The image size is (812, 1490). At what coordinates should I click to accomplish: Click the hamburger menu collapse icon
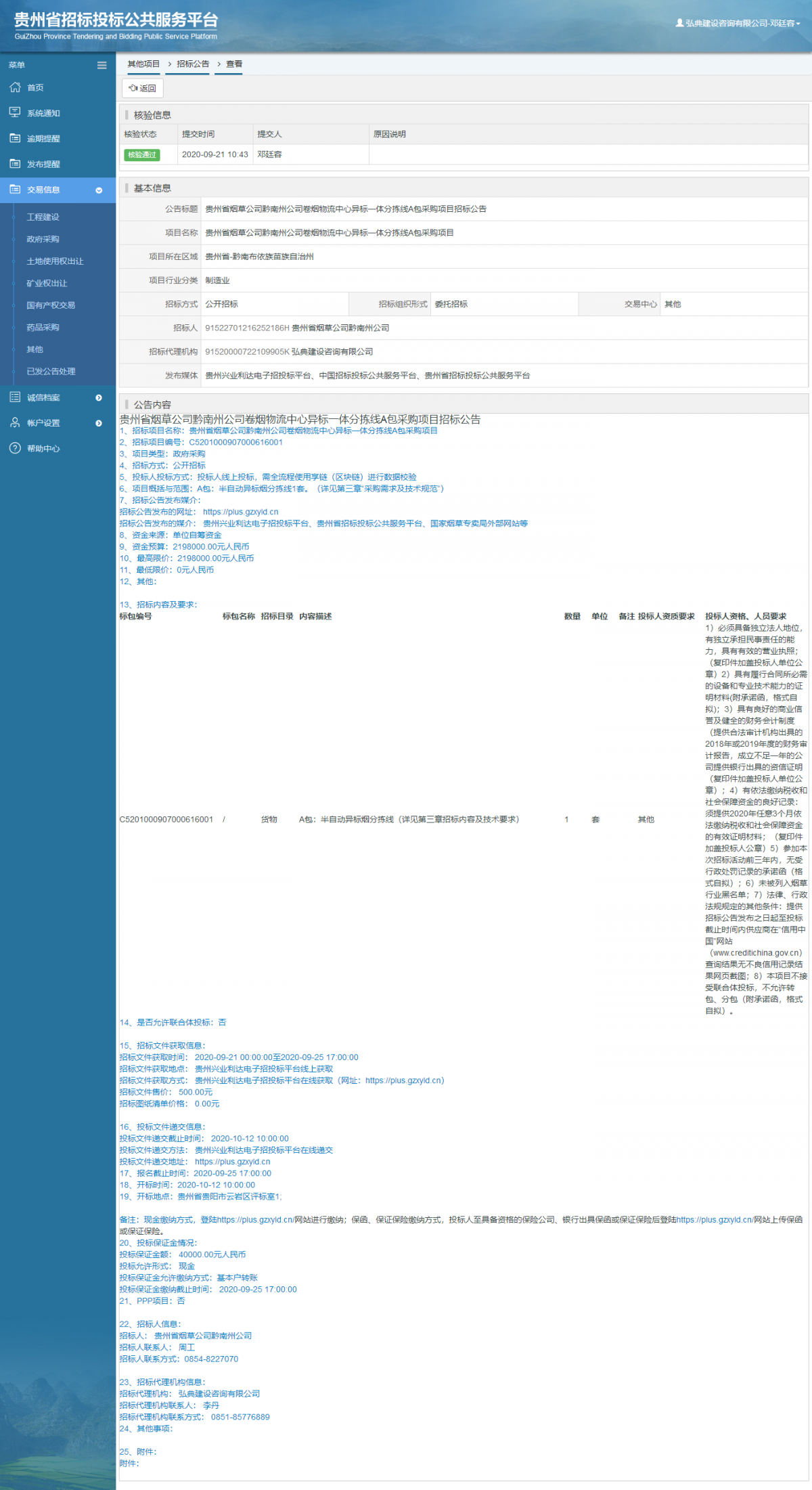[x=101, y=66]
